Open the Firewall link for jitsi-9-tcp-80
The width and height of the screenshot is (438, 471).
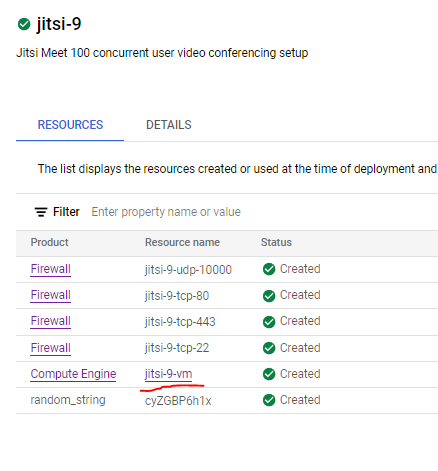click(51, 295)
